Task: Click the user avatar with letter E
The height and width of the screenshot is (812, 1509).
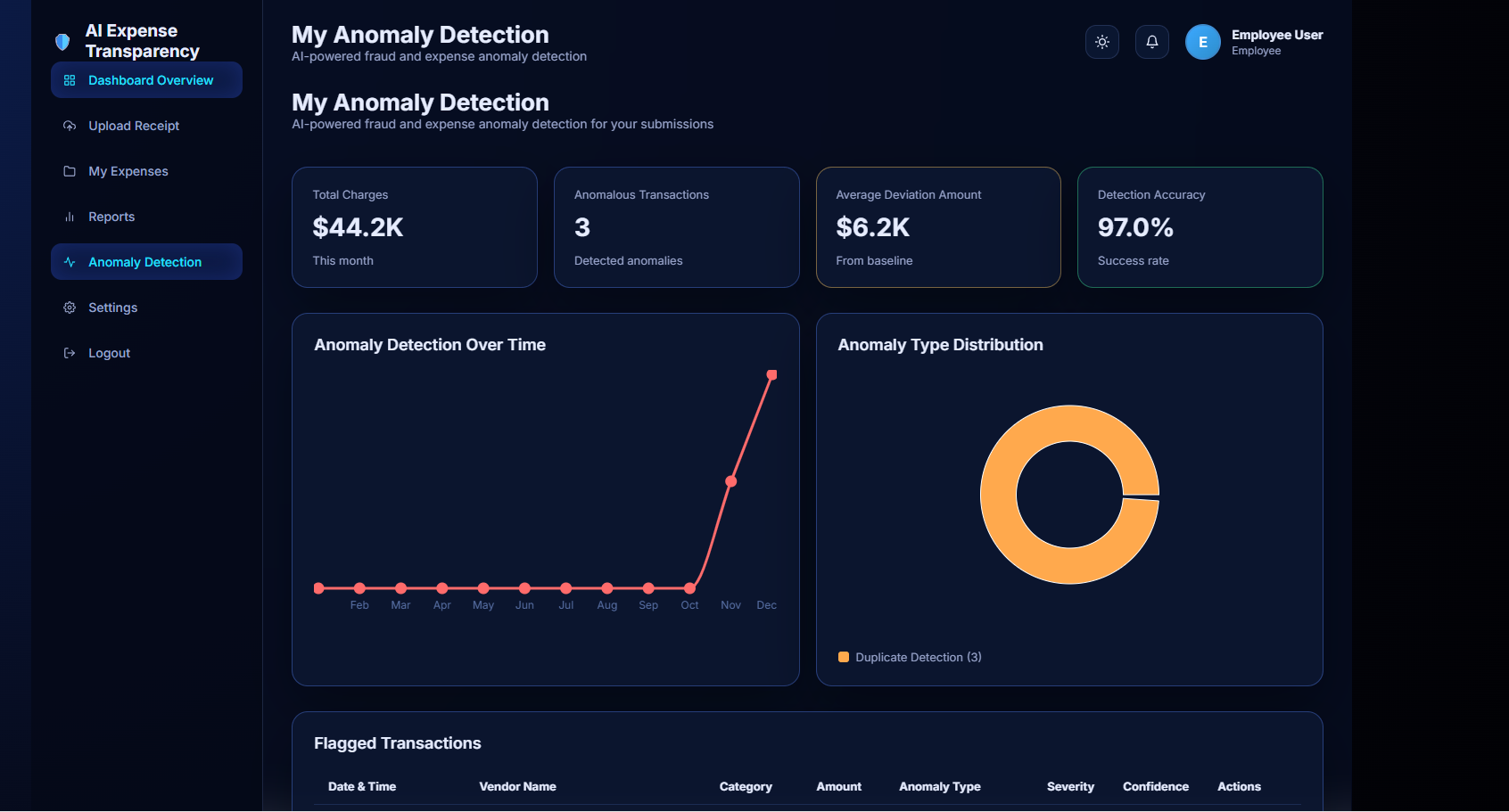Action: click(x=1203, y=42)
